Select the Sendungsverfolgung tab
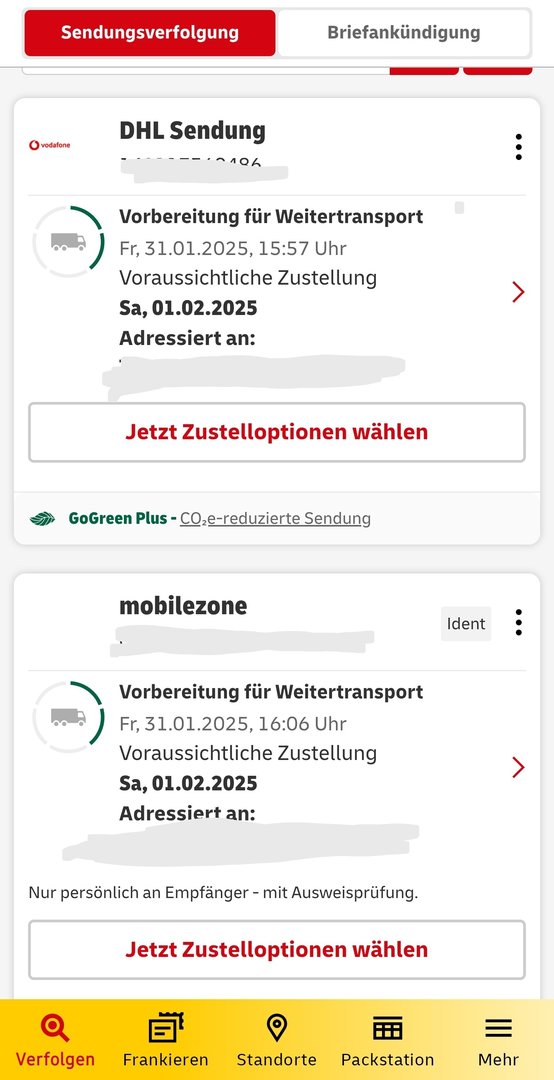554x1080 pixels. pyautogui.click(x=150, y=32)
